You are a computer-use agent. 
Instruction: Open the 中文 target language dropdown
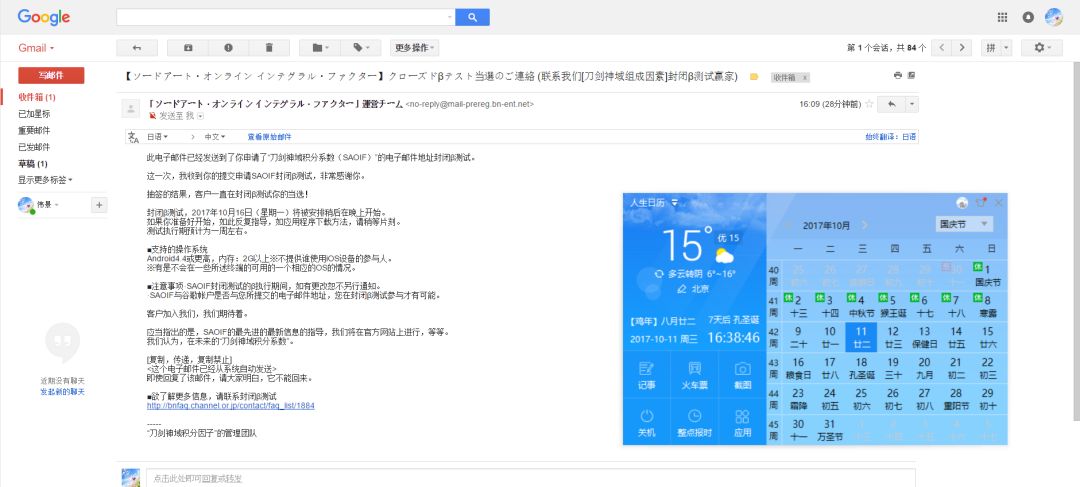click(215, 137)
